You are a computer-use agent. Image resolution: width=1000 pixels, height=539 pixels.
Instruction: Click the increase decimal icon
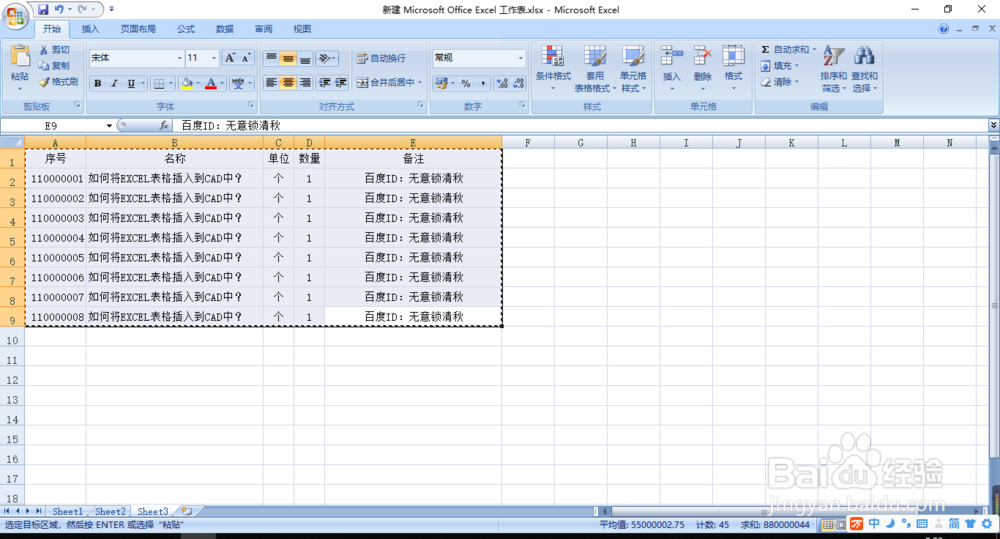pyautogui.click(x=503, y=83)
